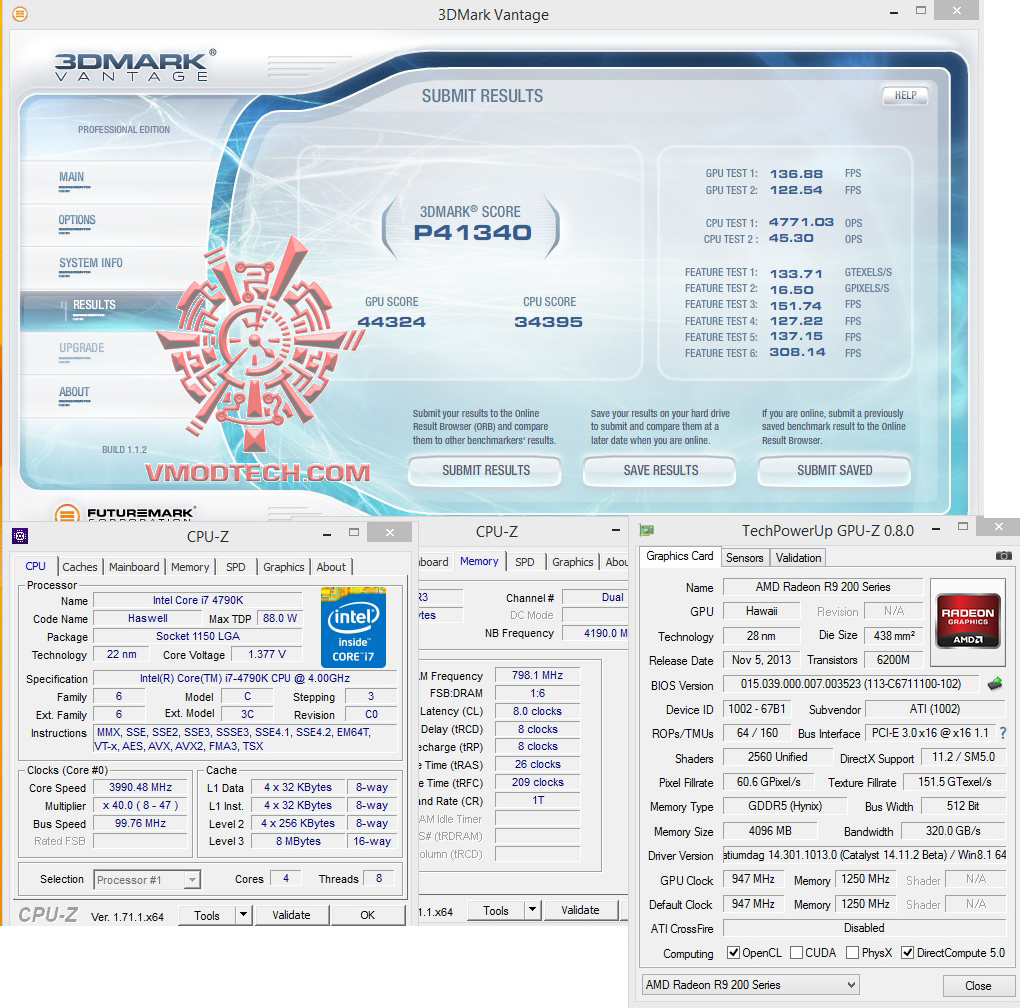Click Core Speed value 3990.48 MHz
Screen dimensions: 1020x1008
click(141, 787)
